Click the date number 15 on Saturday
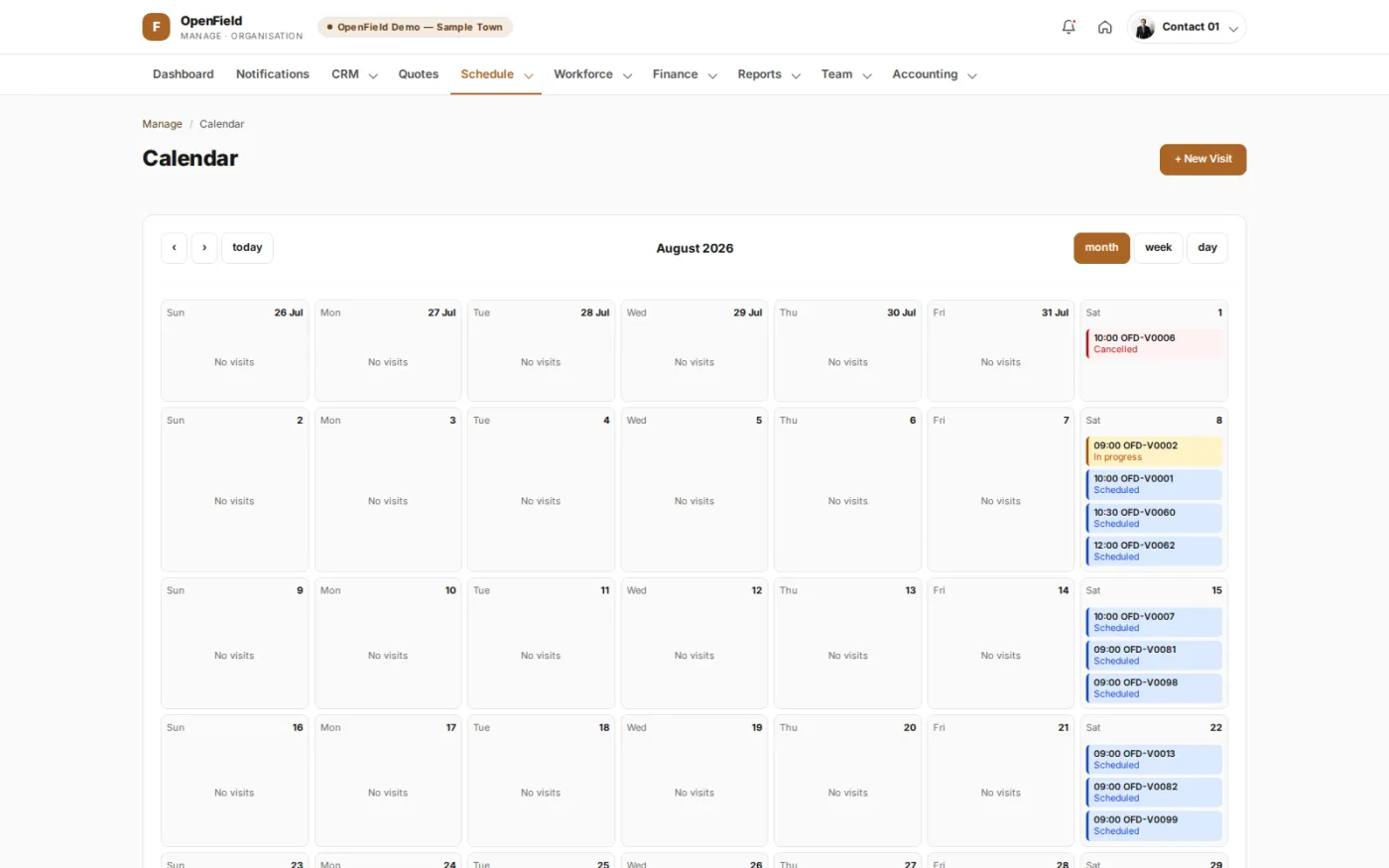This screenshot has height=868, width=1389. [x=1216, y=590]
